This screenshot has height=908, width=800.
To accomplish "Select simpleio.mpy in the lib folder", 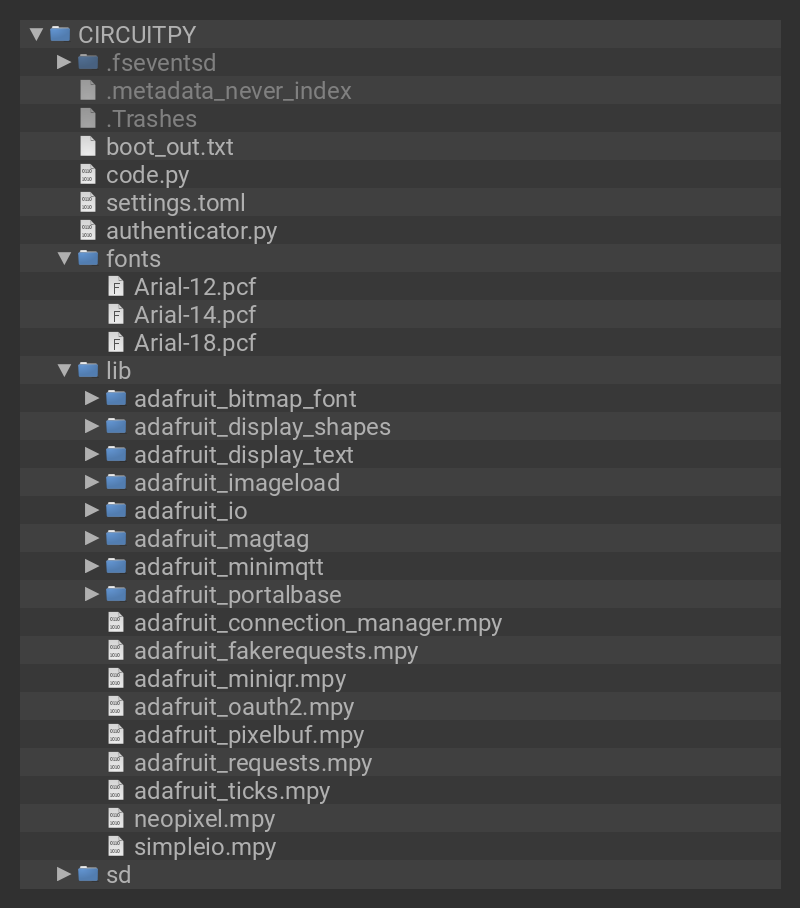I will click(204, 847).
